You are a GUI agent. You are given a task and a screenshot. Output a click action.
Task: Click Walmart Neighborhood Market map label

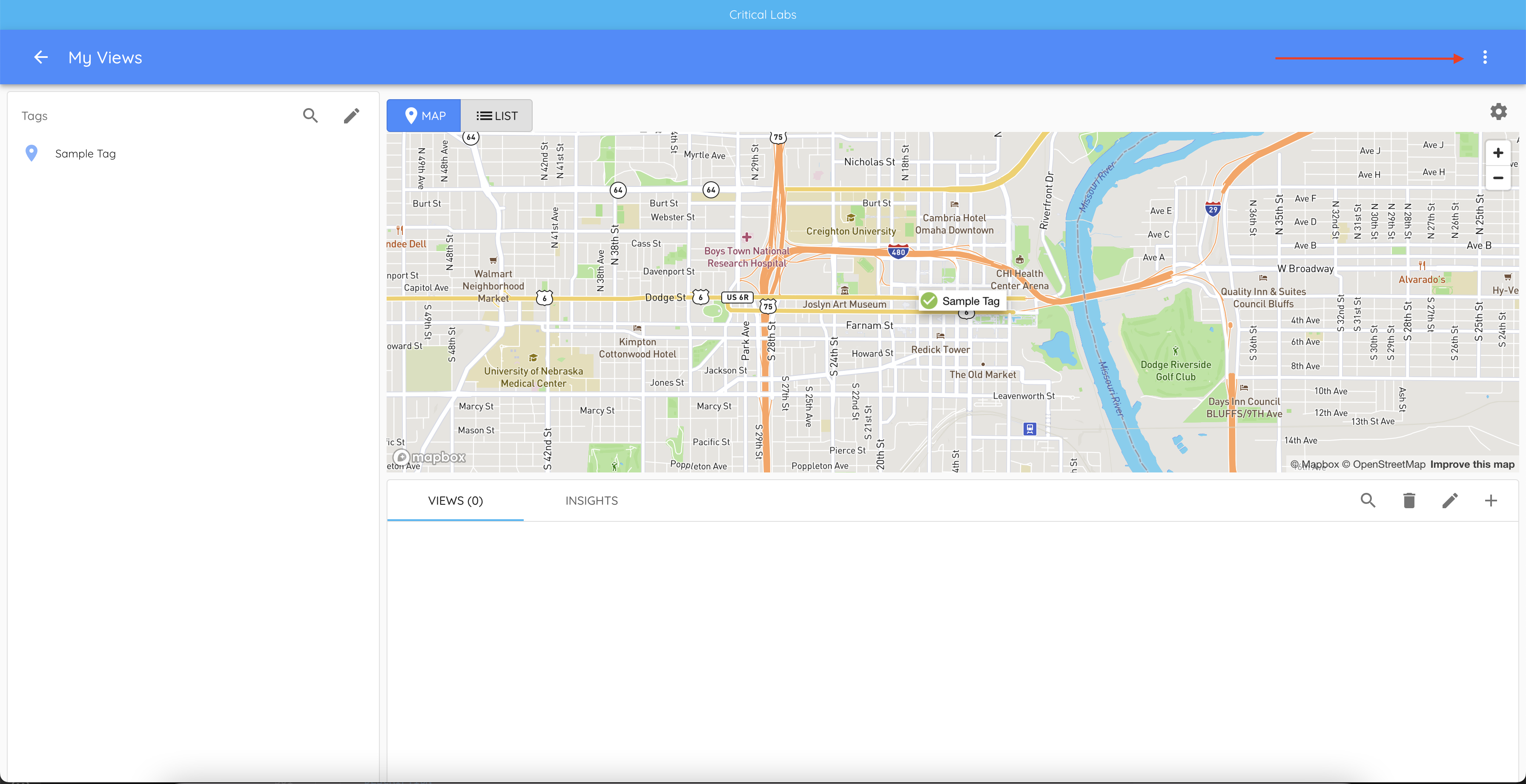(x=493, y=286)
